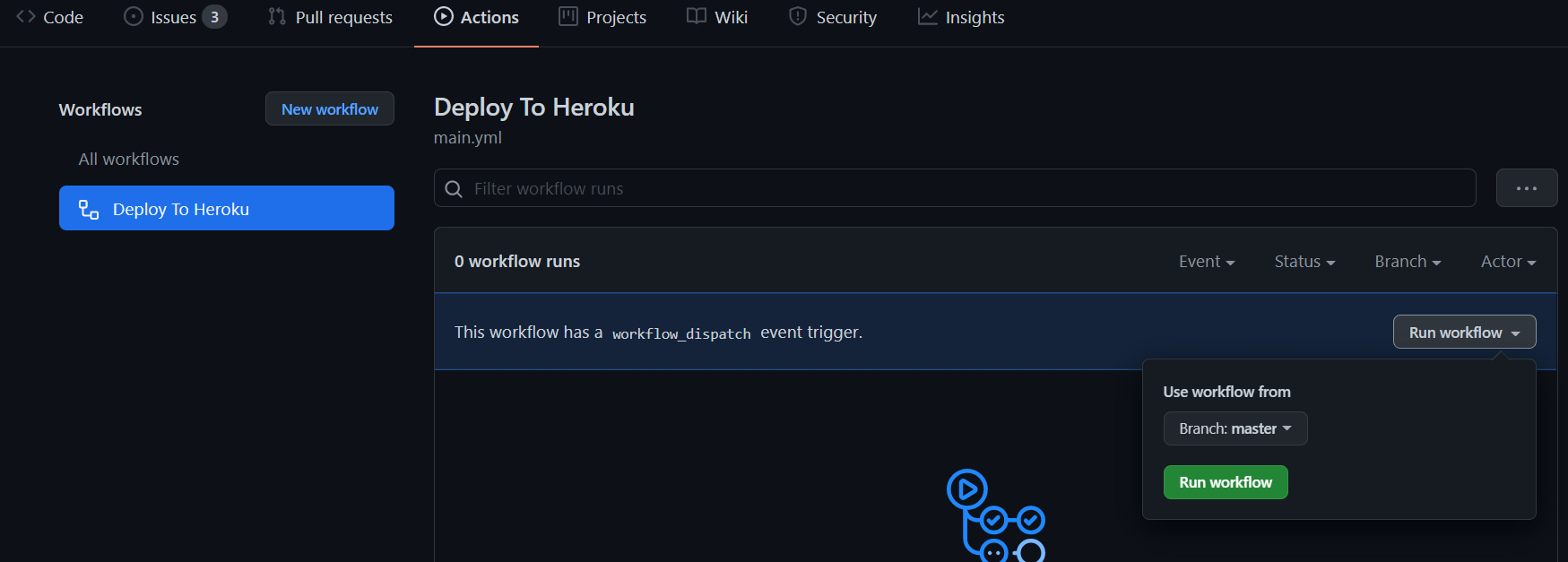View the Insights tab
Screen dimensions: 1568x562
coord(961,17)
